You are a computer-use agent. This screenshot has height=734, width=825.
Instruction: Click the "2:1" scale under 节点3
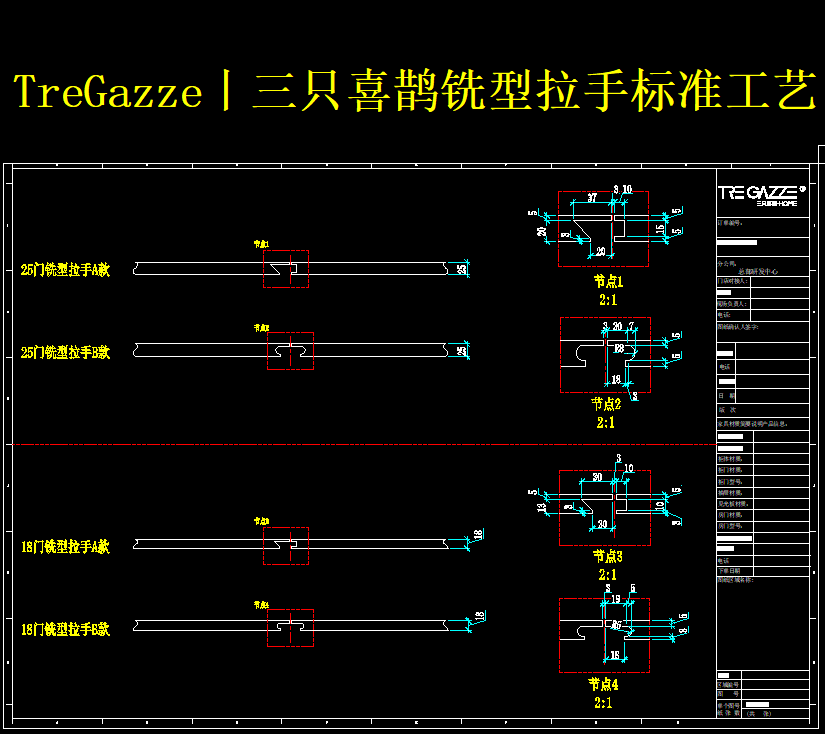pos(607,575)
